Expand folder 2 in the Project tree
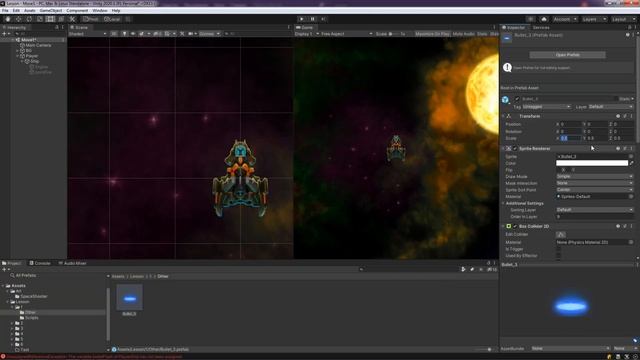The image size is (640, 360). (x=12, y=323)
